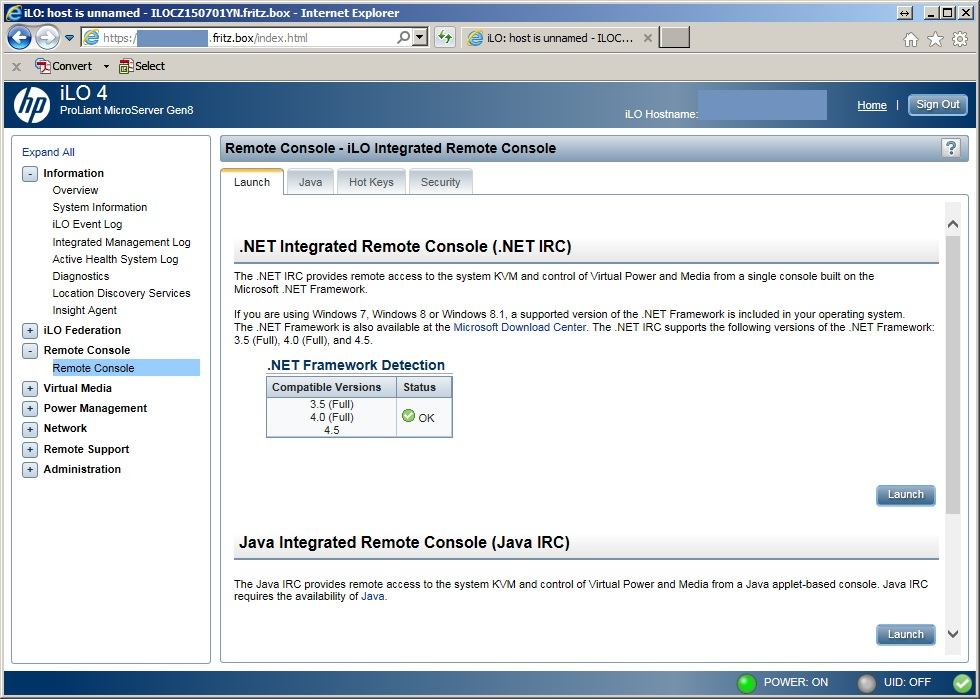Click the Select toolbar button
Viewport: 980px width, 699px height.
[142, 66]
